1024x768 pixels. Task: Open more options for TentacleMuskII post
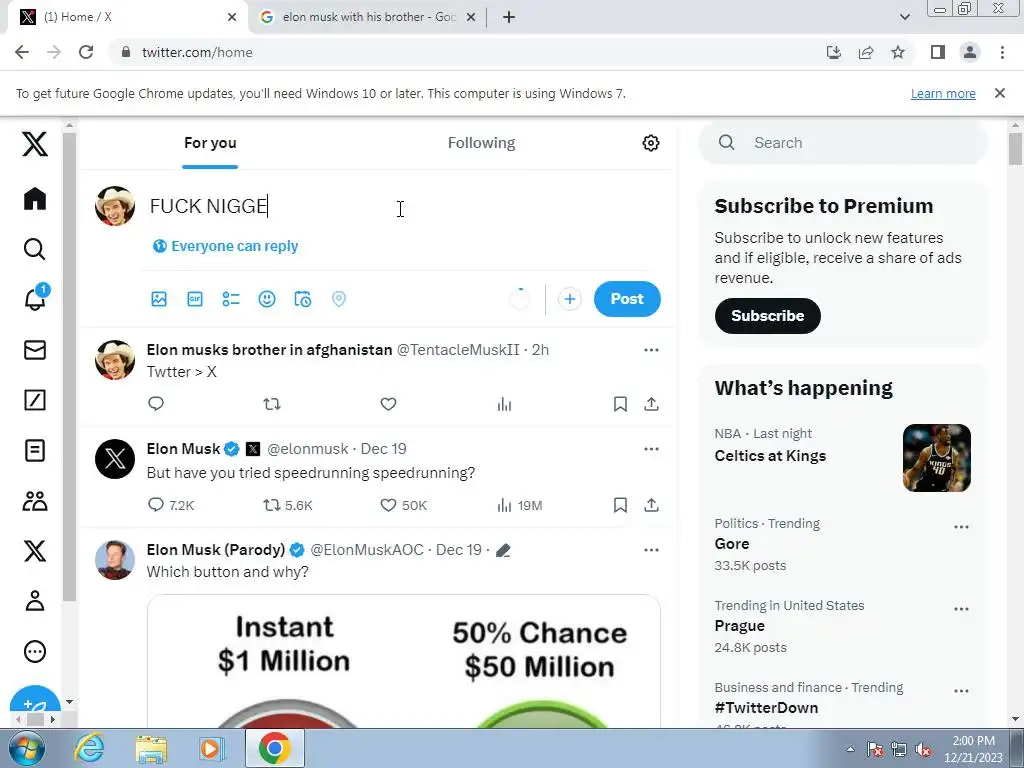pos(651,350)
